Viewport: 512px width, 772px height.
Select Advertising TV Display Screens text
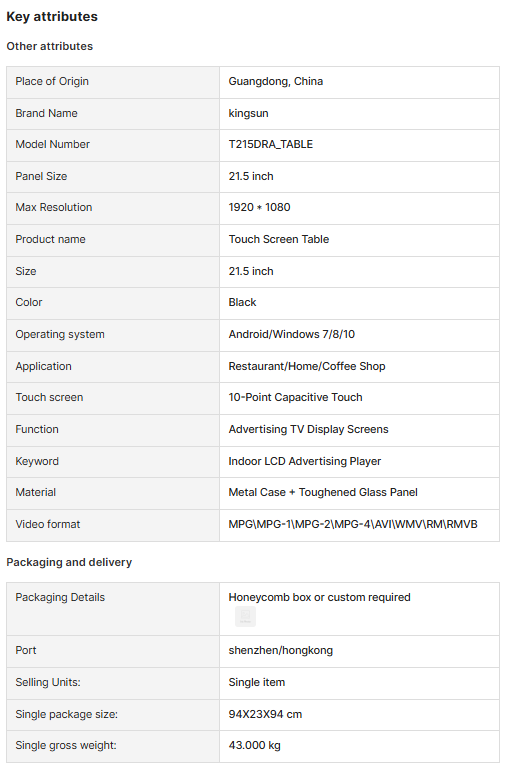point(308,429)
